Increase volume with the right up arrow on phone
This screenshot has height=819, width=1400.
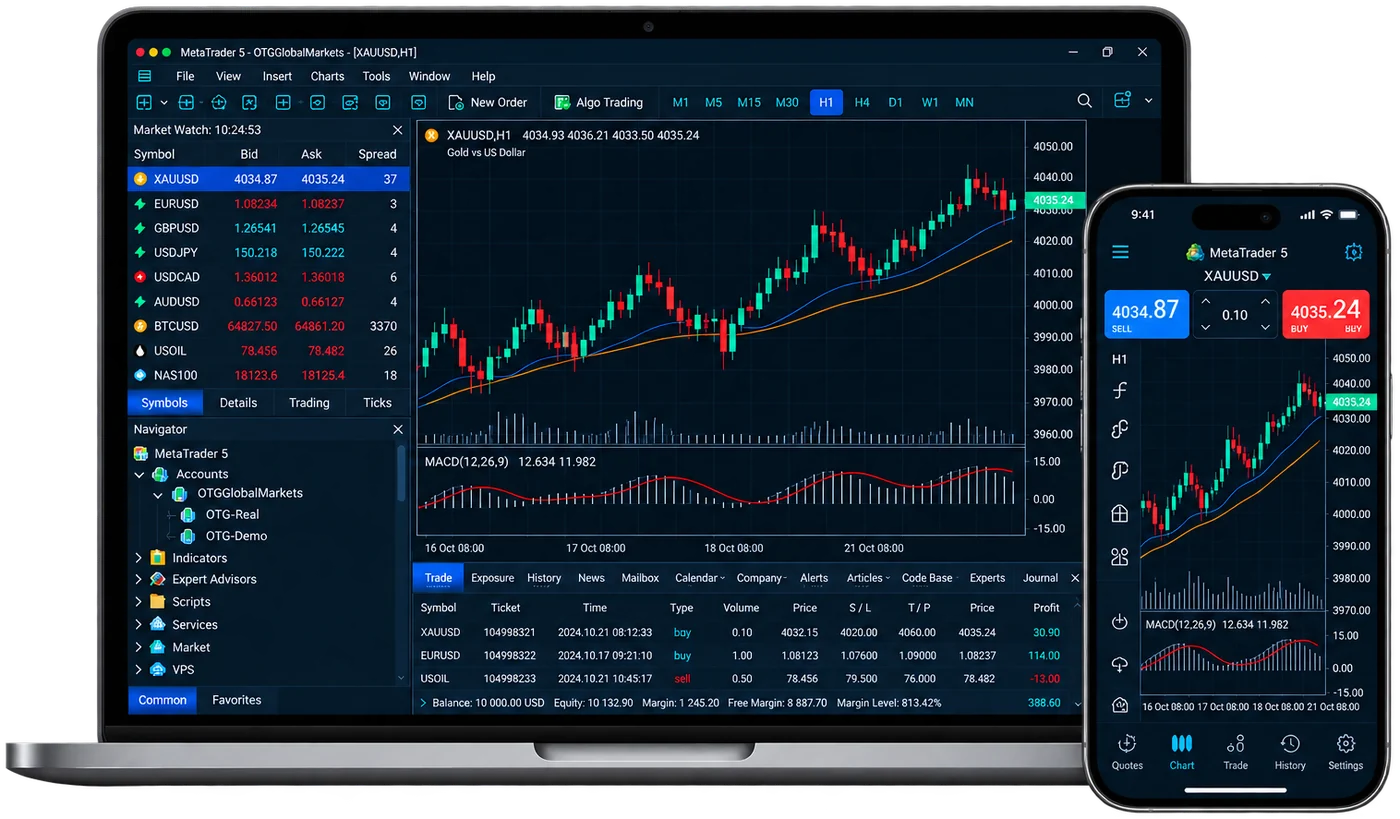[x=1265, y=302]
